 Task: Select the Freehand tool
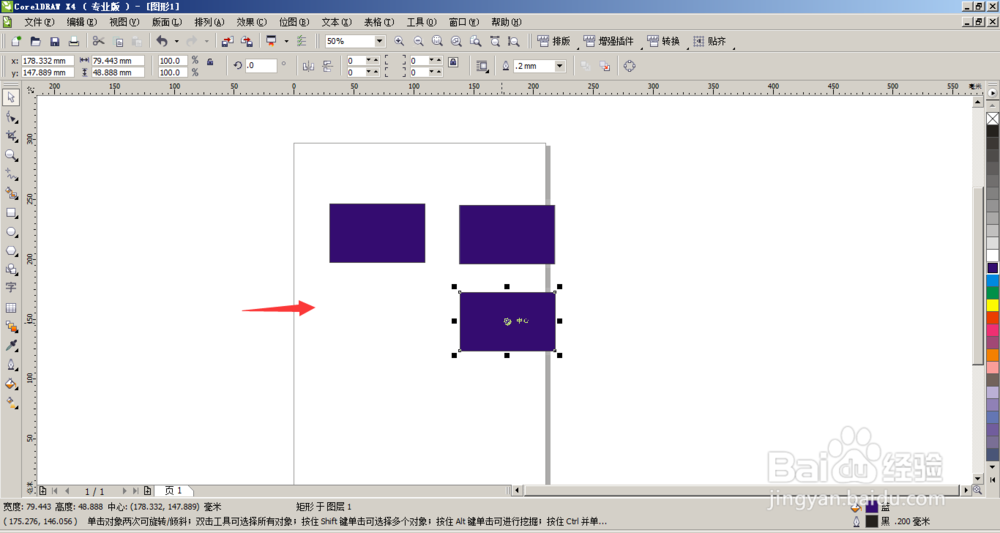pos(11,174)
